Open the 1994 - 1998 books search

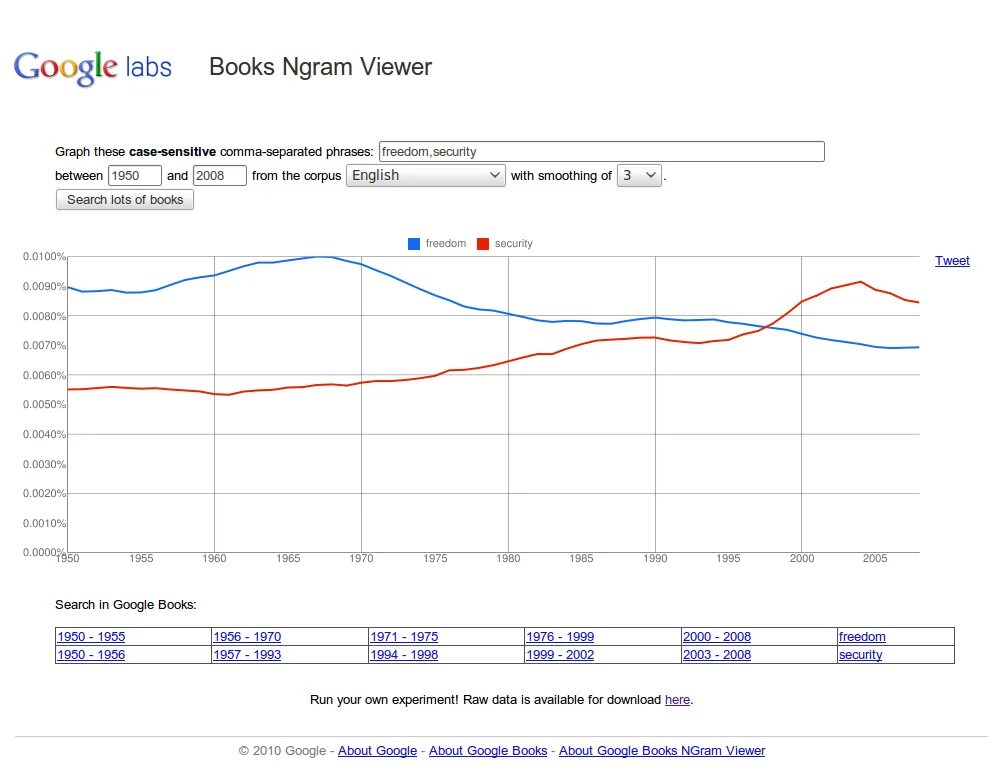[403, 654]
